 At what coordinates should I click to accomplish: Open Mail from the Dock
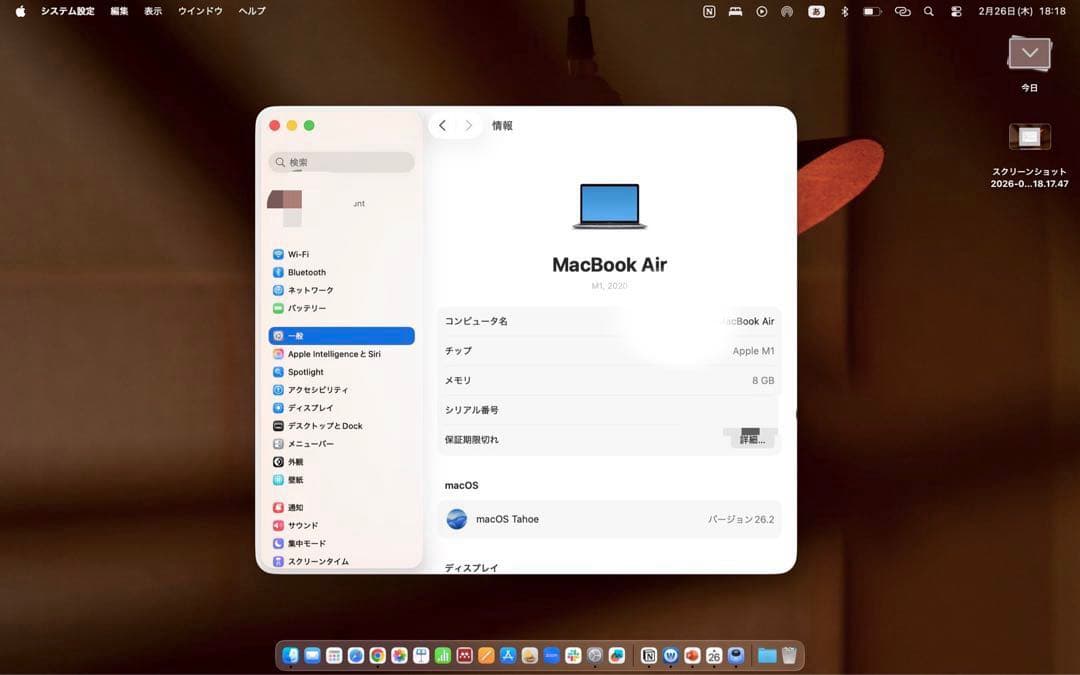coord(312,655)
